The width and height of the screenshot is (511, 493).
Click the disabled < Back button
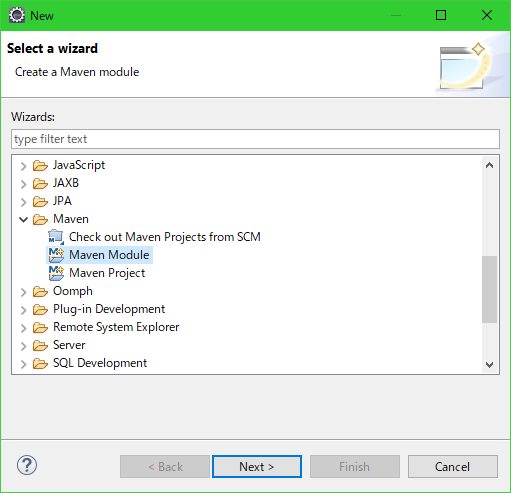165,466
